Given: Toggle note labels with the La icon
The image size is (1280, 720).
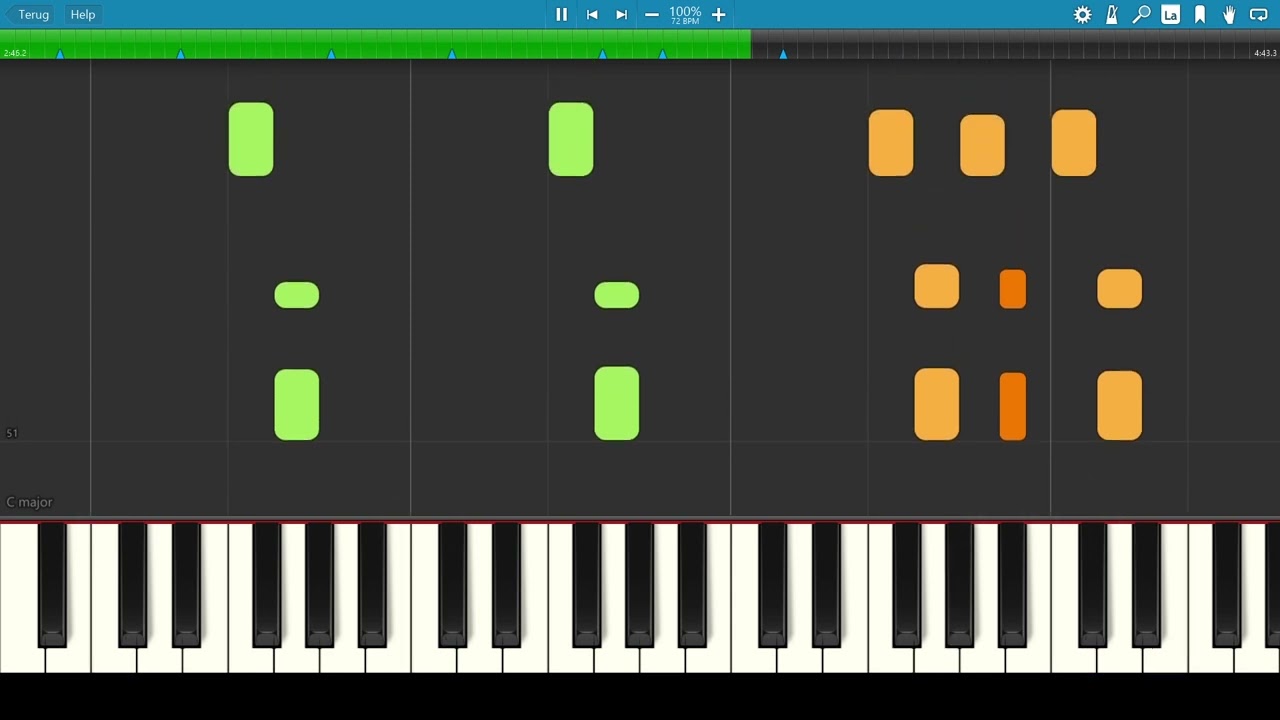Looking at the screenshot, I should tap(1170, 14).
